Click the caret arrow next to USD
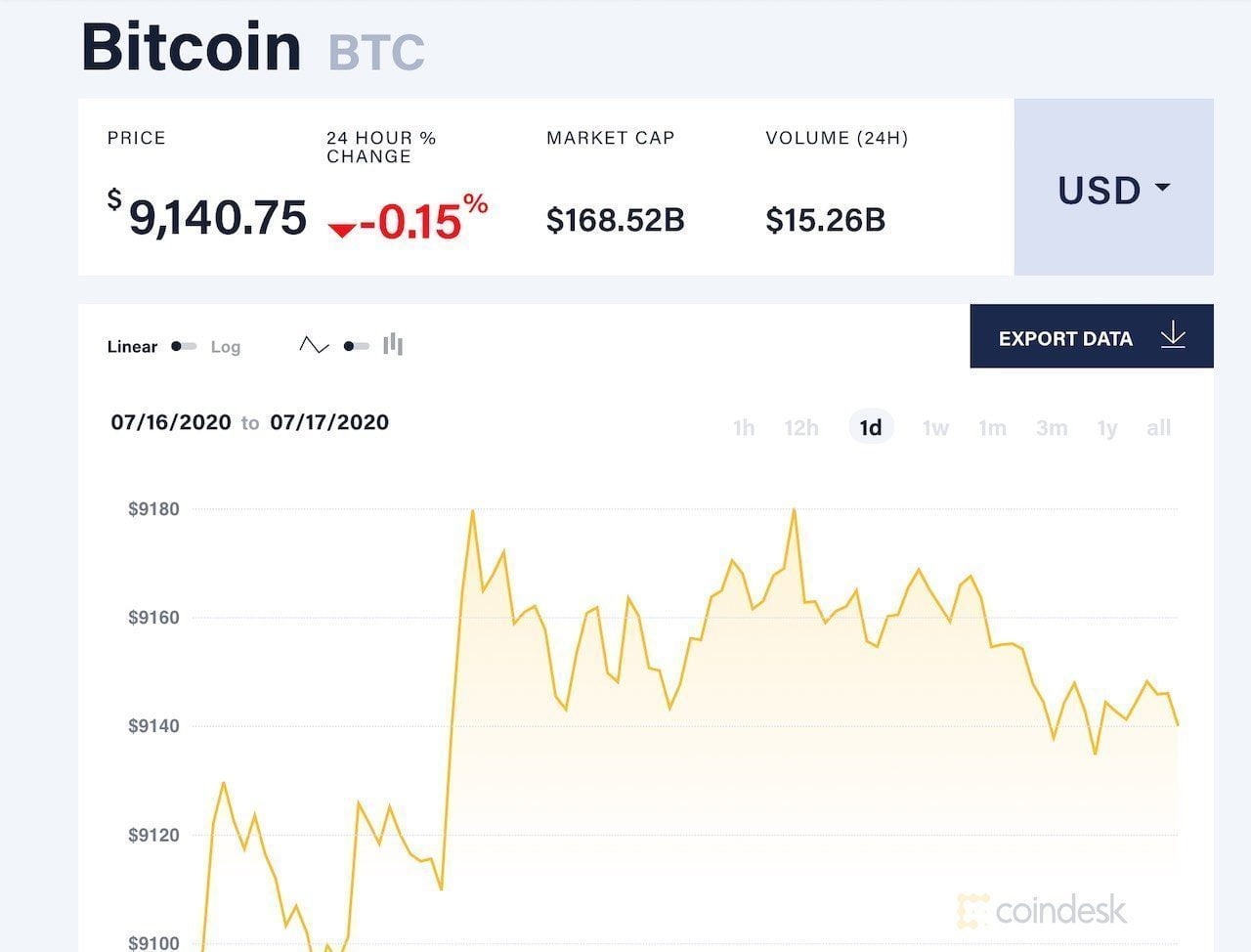This screenshot has width=1251, height=952. pos(1162,187)
